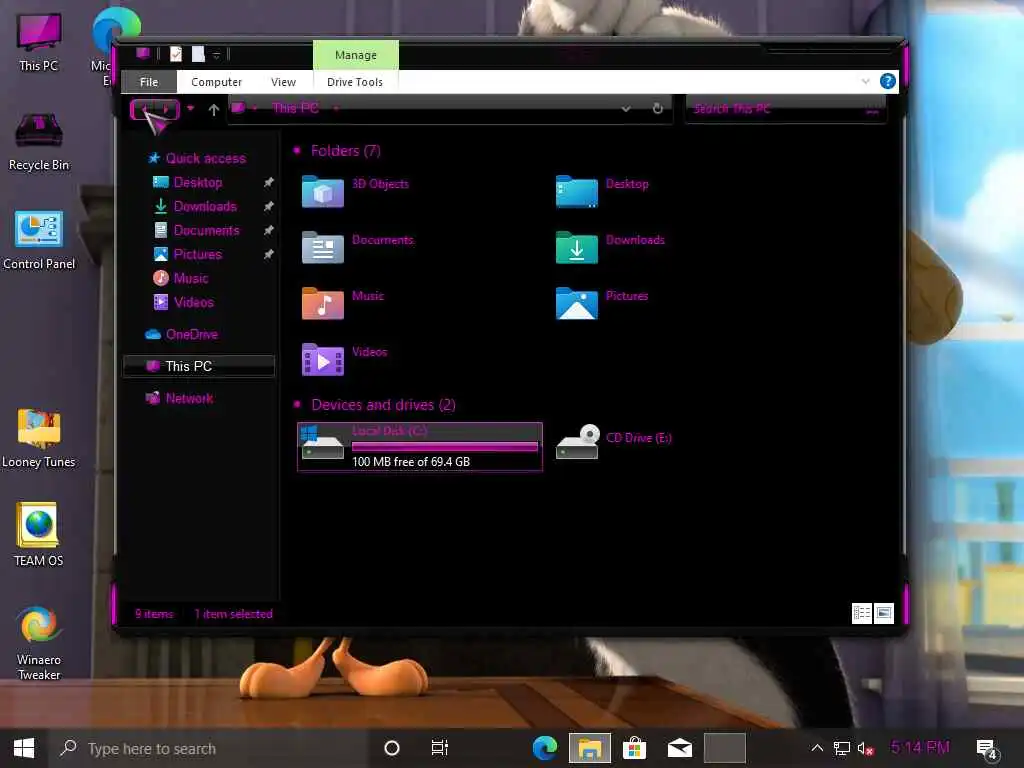Open the Music folder icon in main pane

(x=323, y=304)
